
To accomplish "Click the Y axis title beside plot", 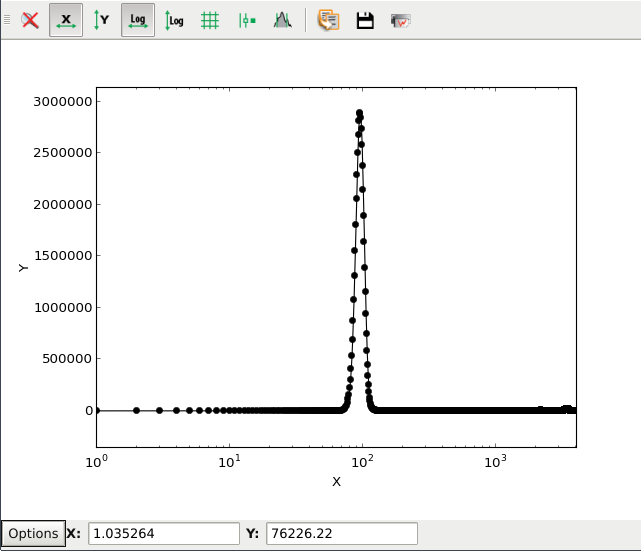I will tap(23, 268).
